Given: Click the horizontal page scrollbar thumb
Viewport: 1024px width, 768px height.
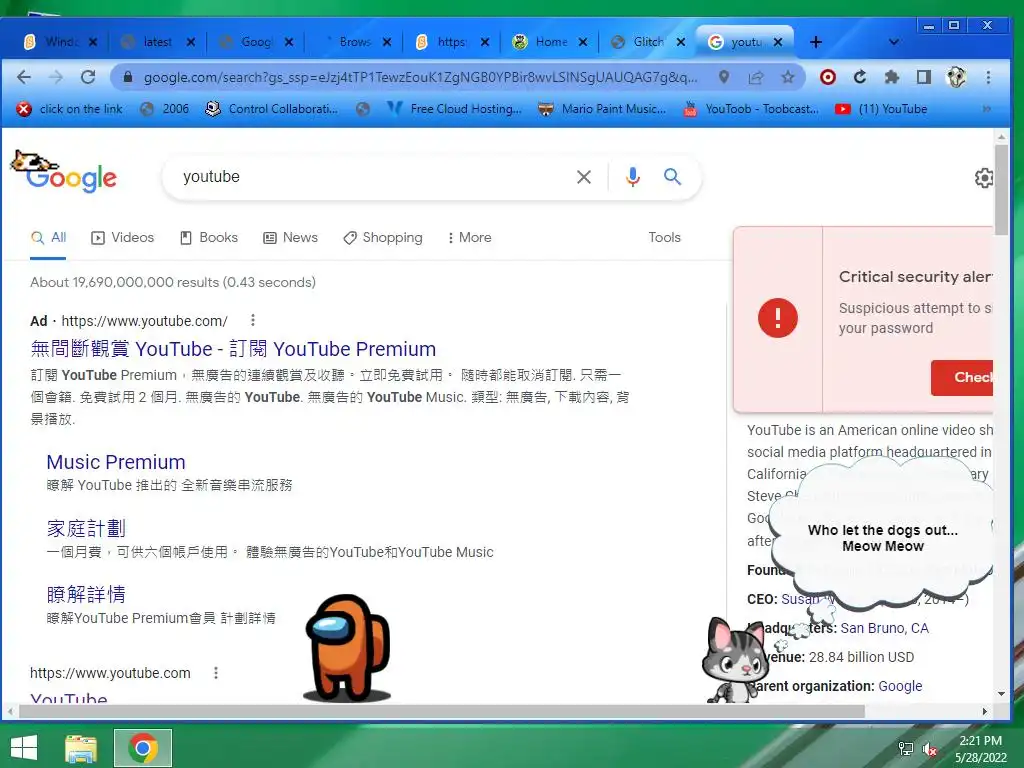Looking at the screenshot, I should click(x=441, y=711).
